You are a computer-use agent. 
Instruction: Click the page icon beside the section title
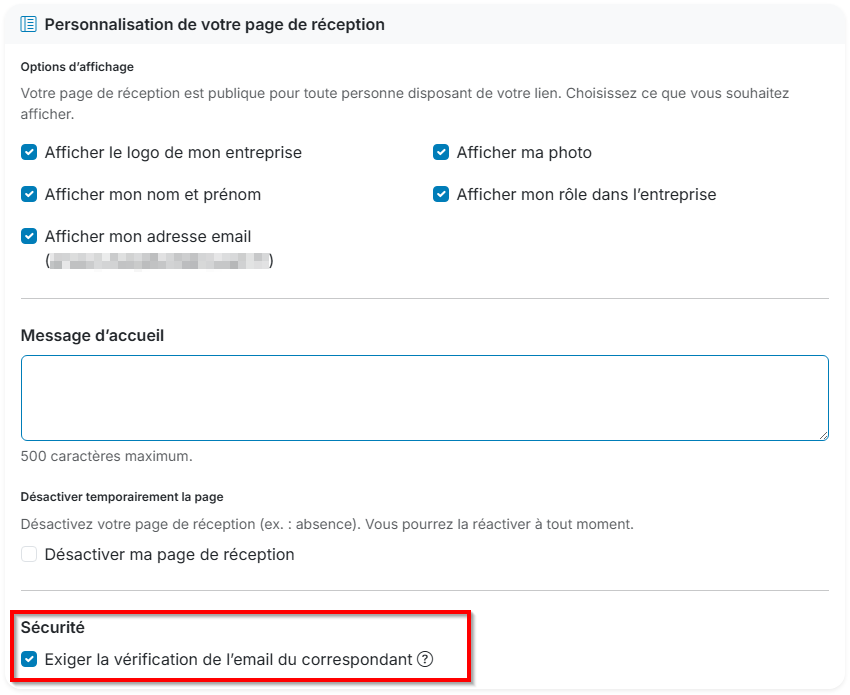coord(28,24)
